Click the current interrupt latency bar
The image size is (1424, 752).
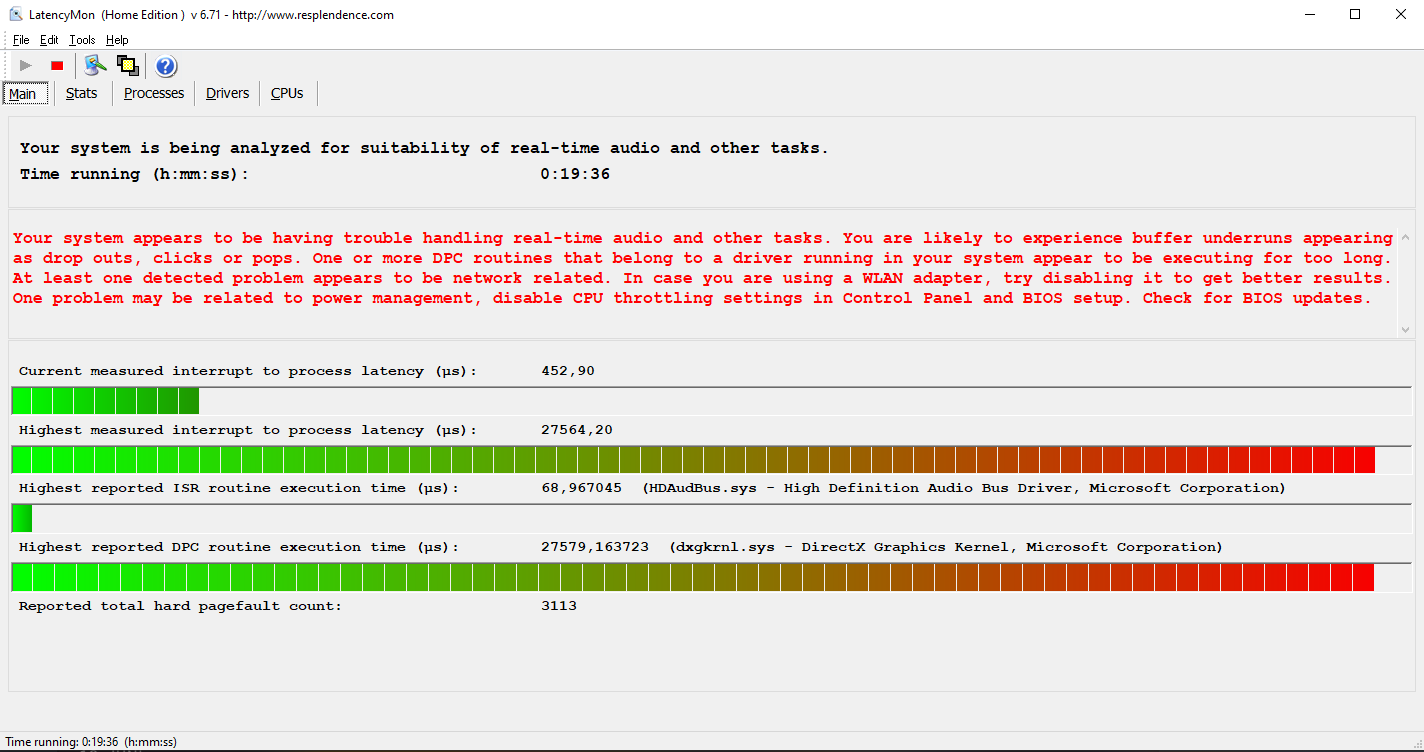click(x=711, y=401)
